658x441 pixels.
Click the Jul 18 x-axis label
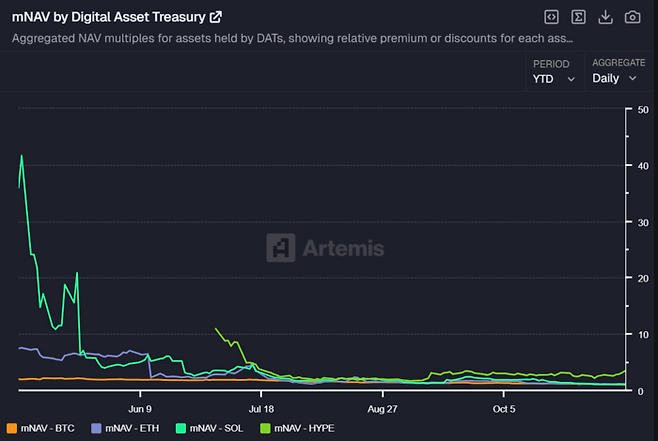click(x=261, y=408)
